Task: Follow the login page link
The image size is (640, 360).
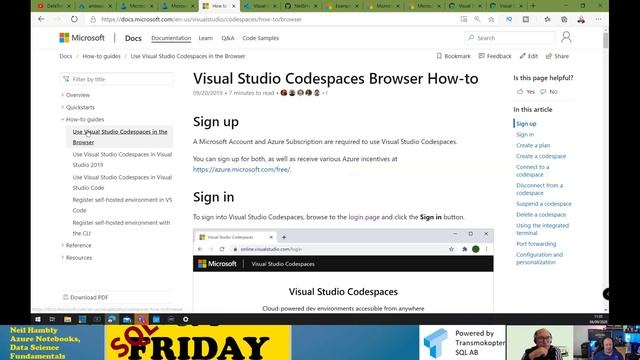Action: [x=364, y=217]
